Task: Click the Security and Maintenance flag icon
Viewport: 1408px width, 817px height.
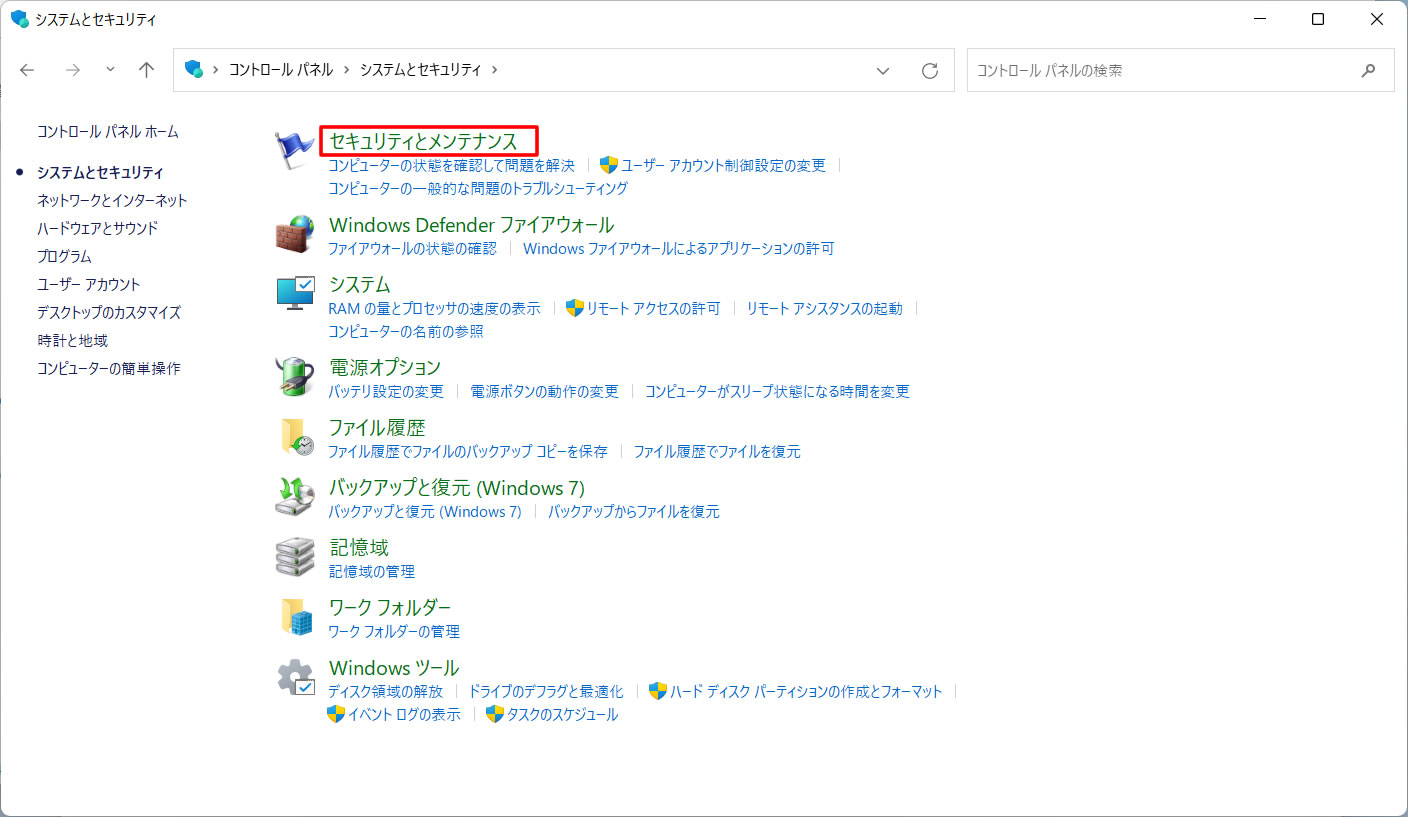Action: (x=295, y=151)
